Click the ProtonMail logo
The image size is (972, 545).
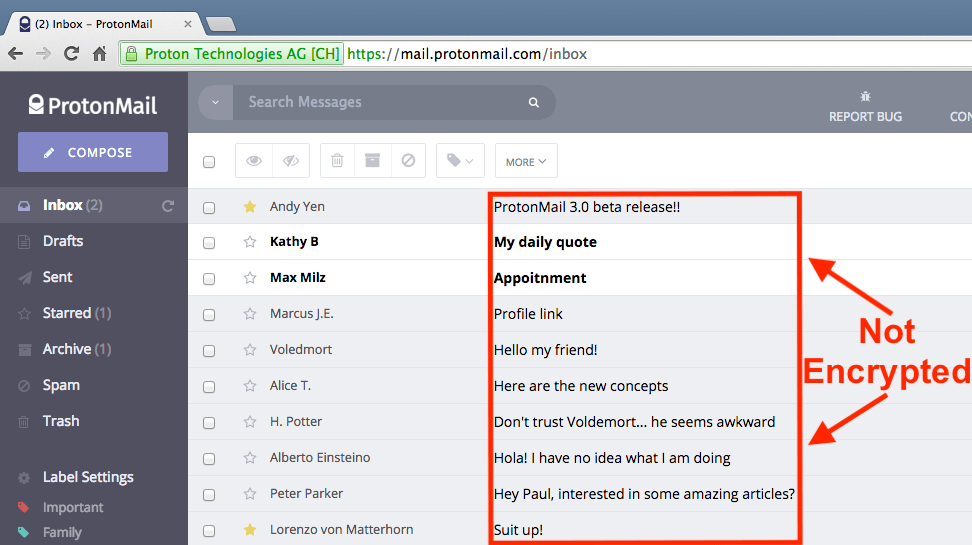pyautogui.click(x=93, y=105)
